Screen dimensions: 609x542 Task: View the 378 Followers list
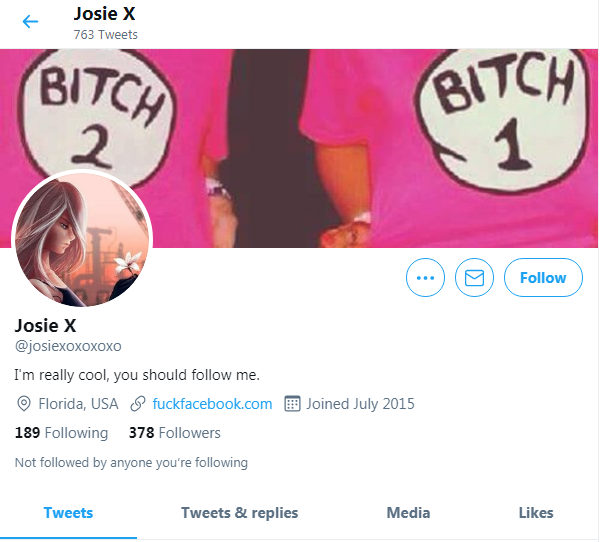[x=174, y=432]
